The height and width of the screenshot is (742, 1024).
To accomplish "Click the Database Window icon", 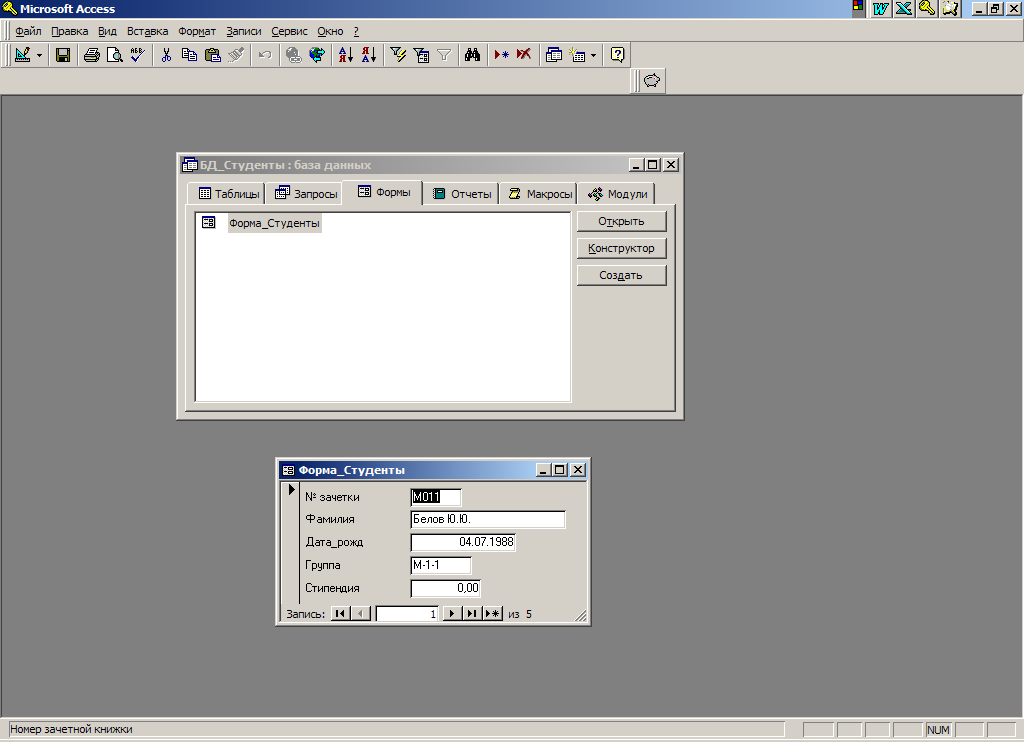I will pos(554,55).
